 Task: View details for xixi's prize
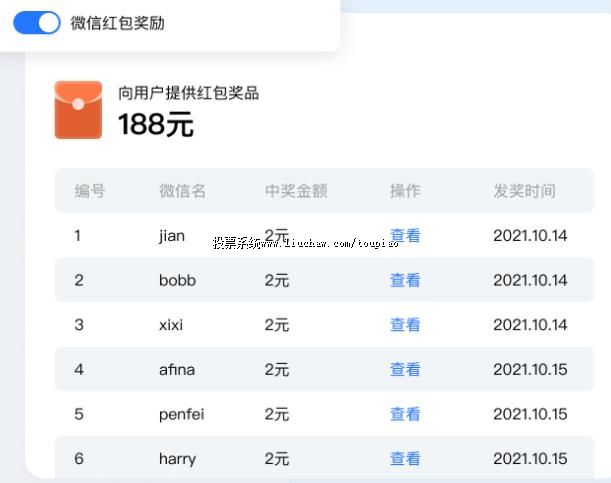405,325
